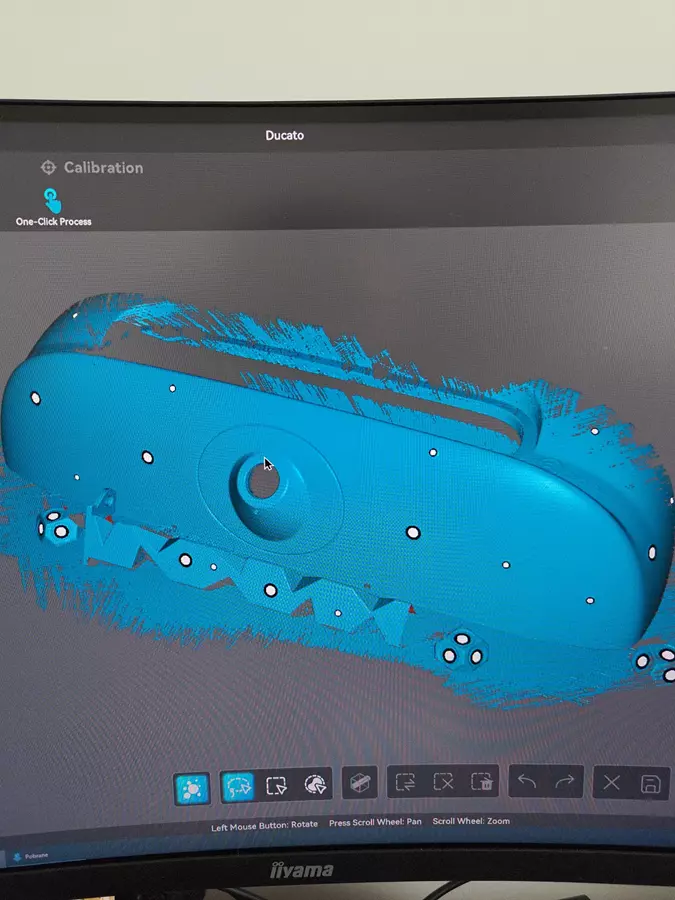Toggle the cutting plane box tool

360,782
